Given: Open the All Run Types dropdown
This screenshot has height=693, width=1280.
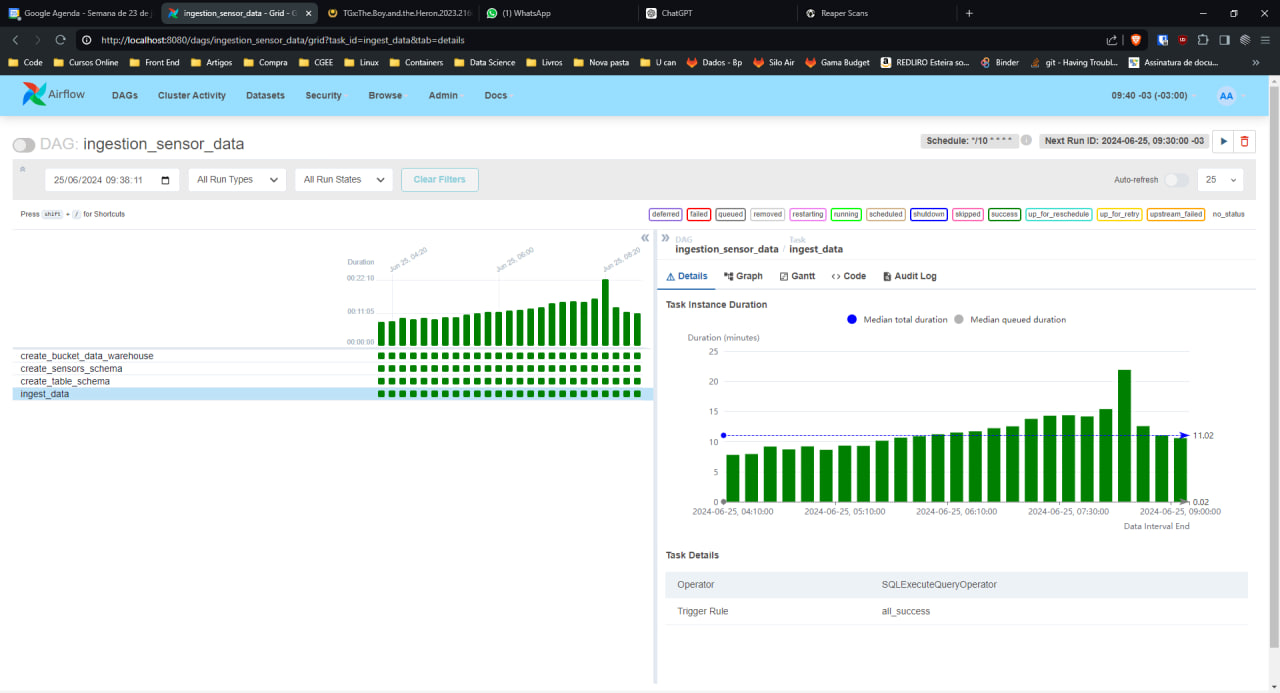Looking at the screenshot, I should [237, 180].
